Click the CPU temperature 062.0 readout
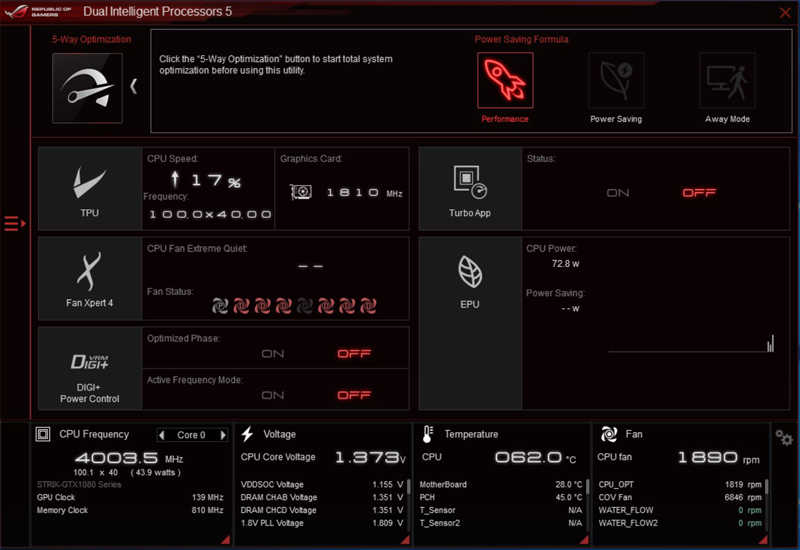Screen dimensions: 800x550 pyautogui.click(x=535, y=457)
